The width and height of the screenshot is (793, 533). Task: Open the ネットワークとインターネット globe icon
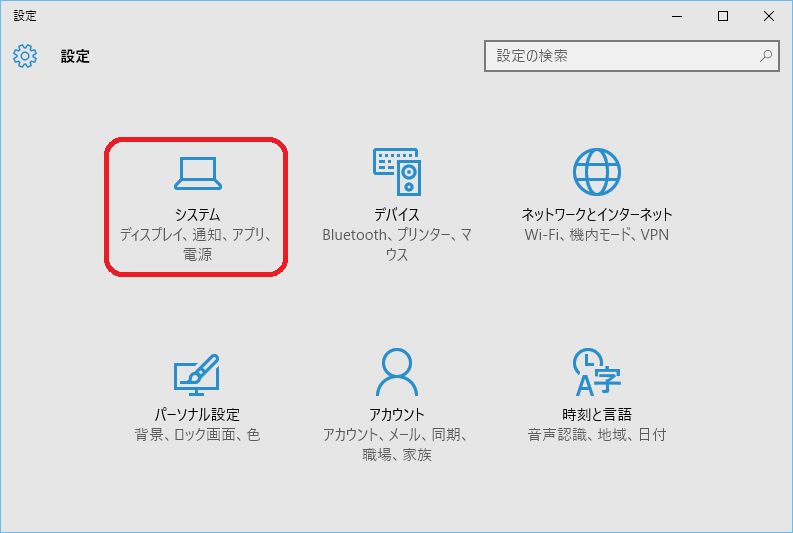[597, 172]
